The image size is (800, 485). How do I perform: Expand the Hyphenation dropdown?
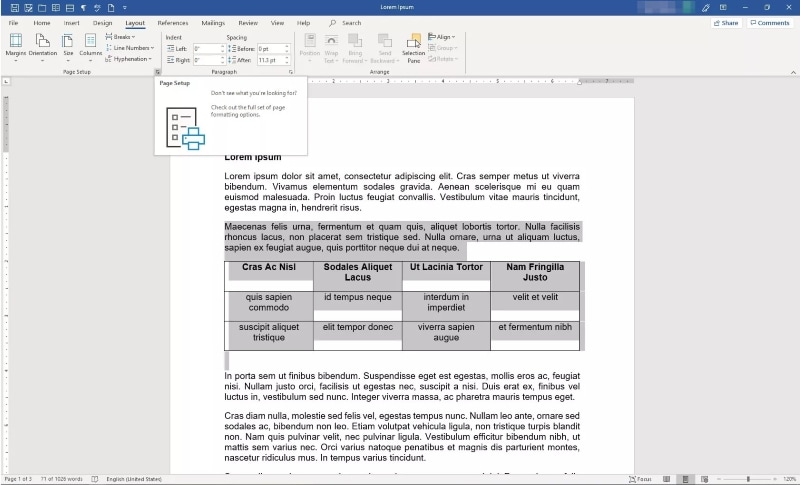(x=129, y=59)
